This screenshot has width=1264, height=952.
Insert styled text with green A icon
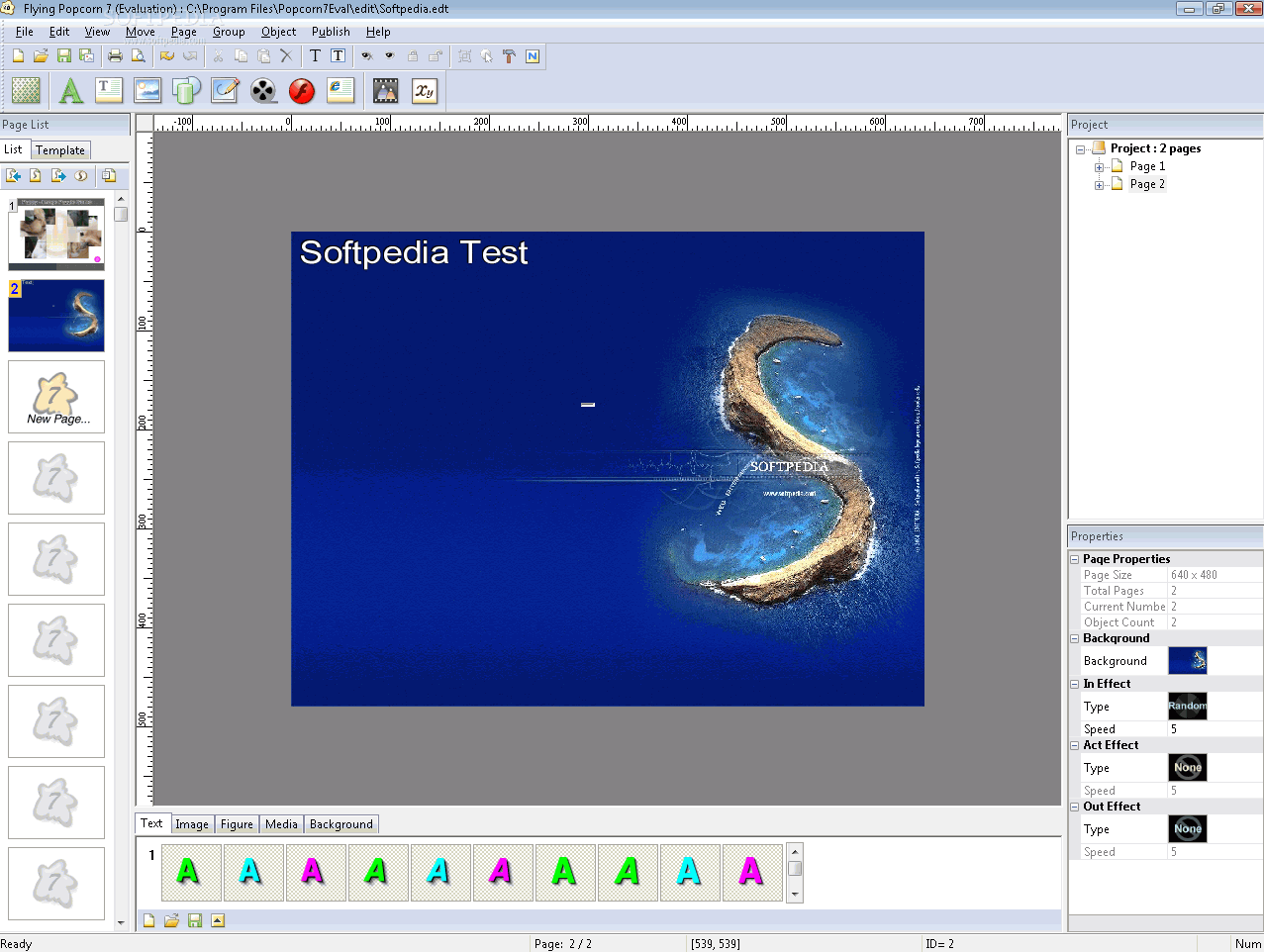pos(70,91)
